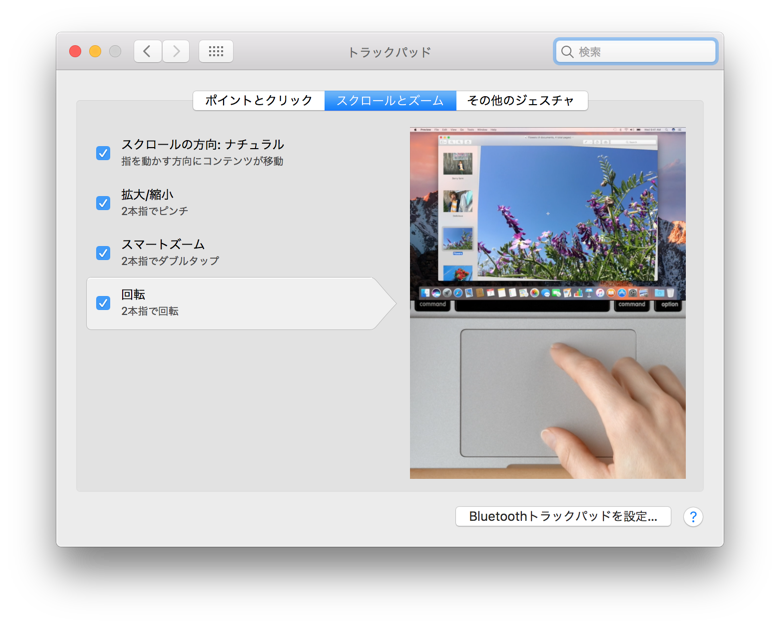Click Bluetoothトラックパッドを設定... button
Image resolution: width=780 pixels, height=627 pixels.
(x=563, y=517)
